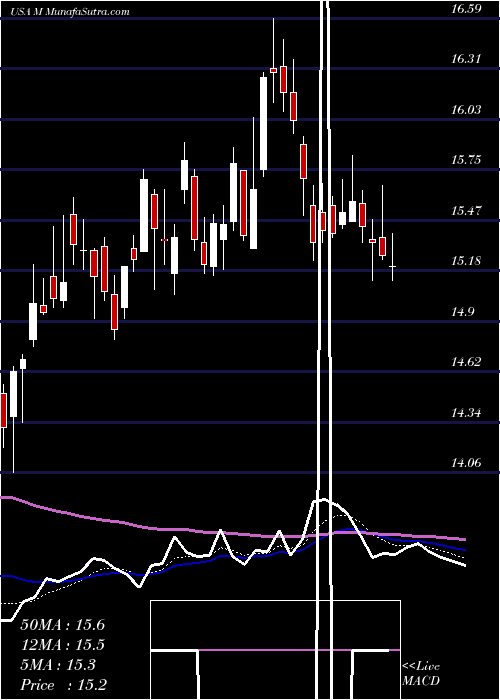Screen dimensions: 500x700
Task: Click the pink 50MA line in indicator panel
Action: pyautogui.click(x=232, y=533)
